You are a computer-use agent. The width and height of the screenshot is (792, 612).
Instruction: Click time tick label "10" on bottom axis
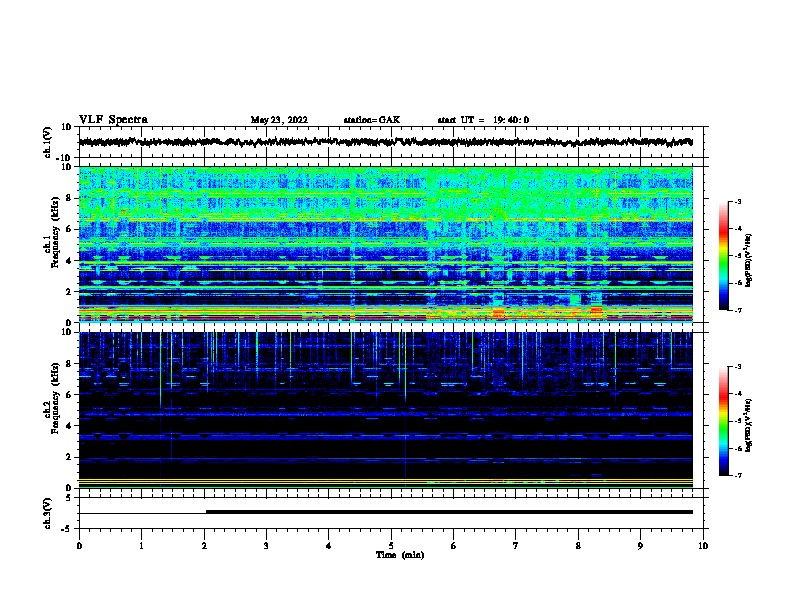click(703, 546)
